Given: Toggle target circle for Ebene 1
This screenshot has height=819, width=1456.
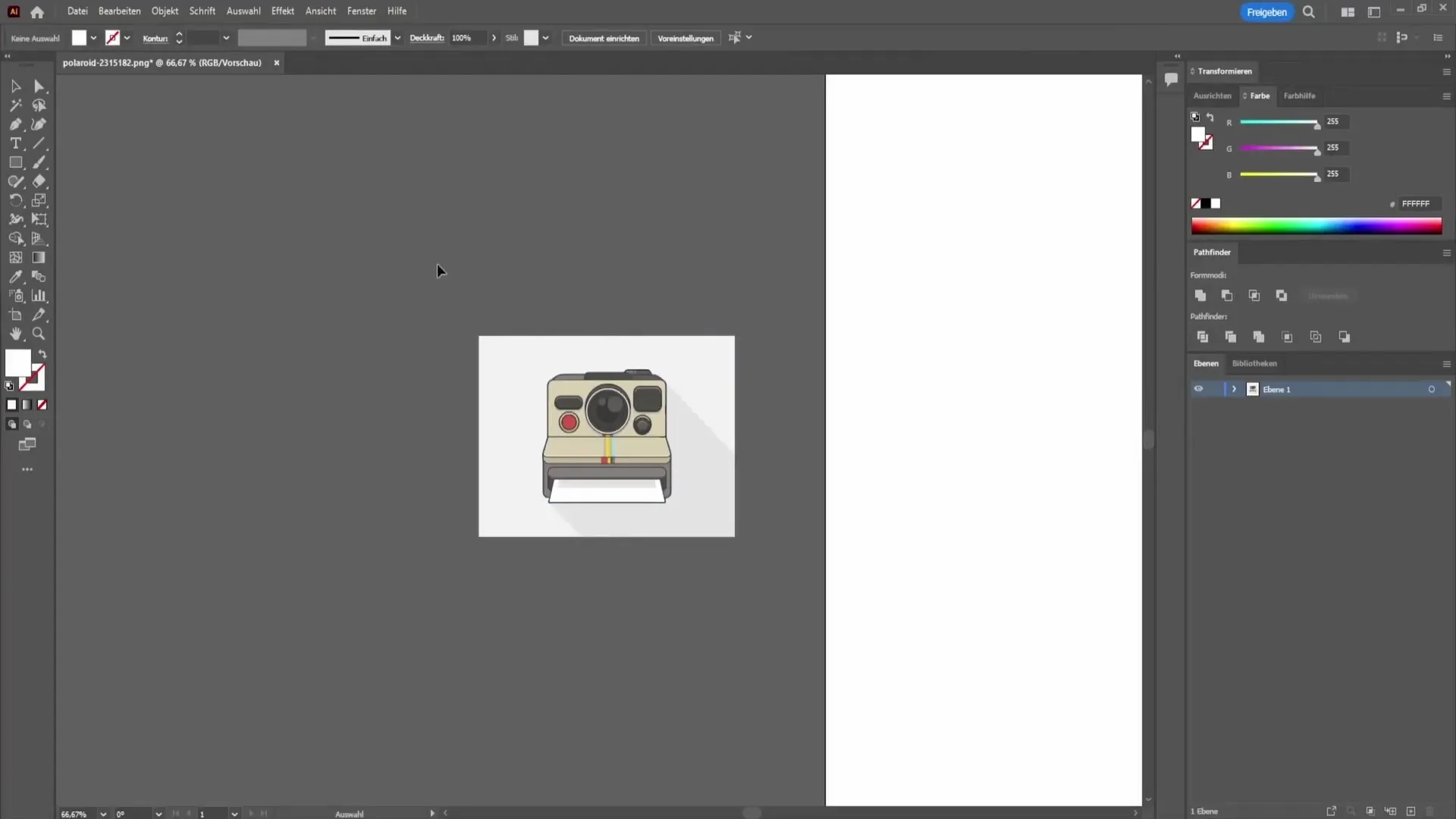Looking at the screenshot, I should 1432,389.
